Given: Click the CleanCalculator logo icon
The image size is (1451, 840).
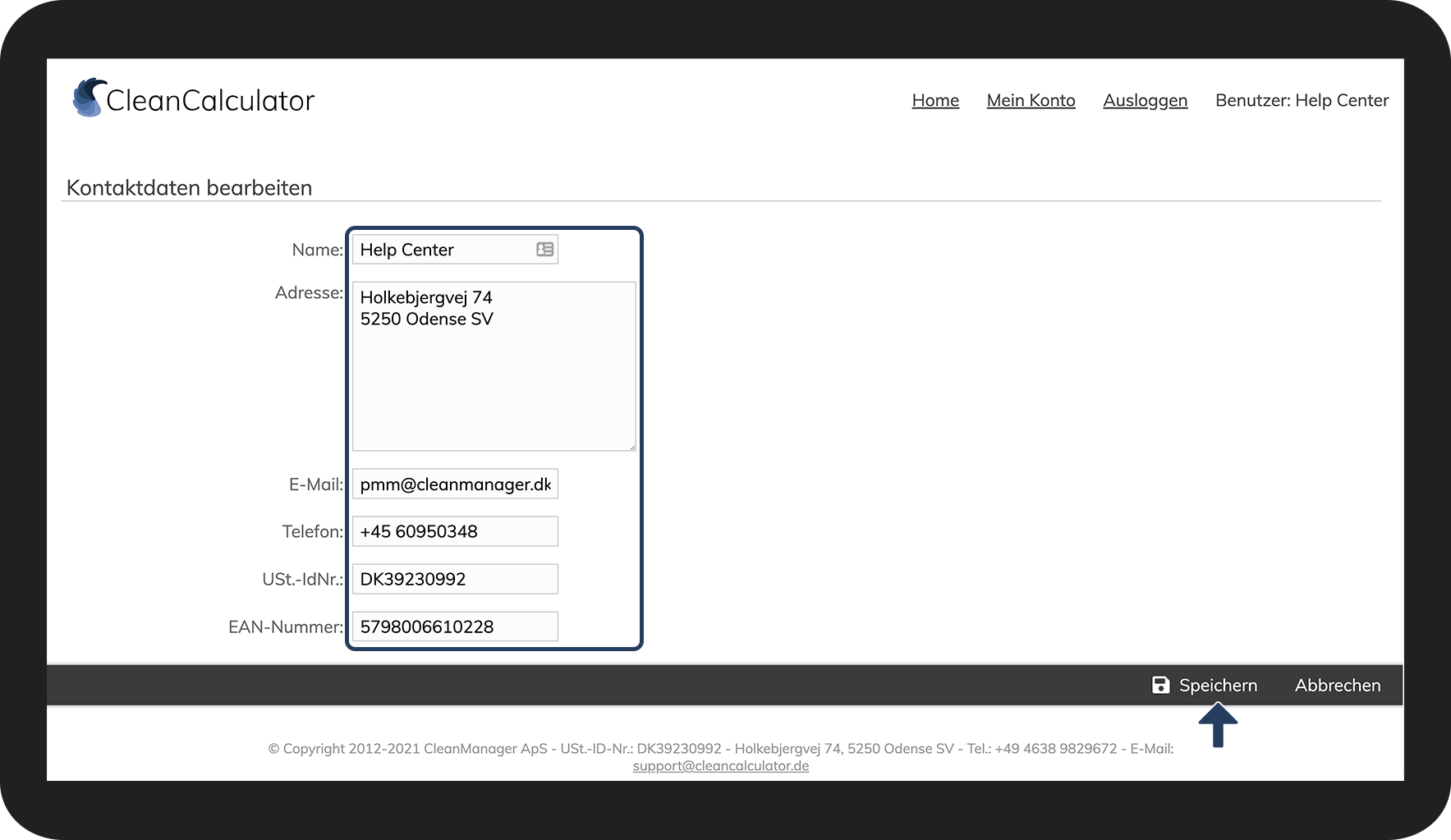Looking at the screenshot, I should [89, 98].
